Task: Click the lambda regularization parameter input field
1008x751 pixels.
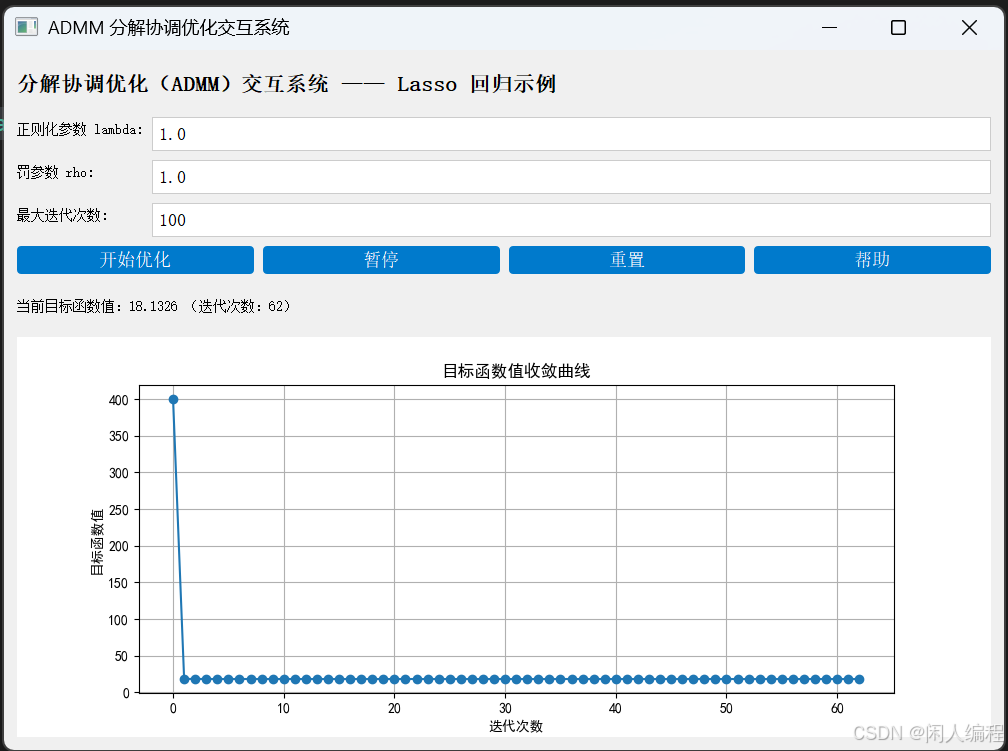Action: (x=570, y=133)
